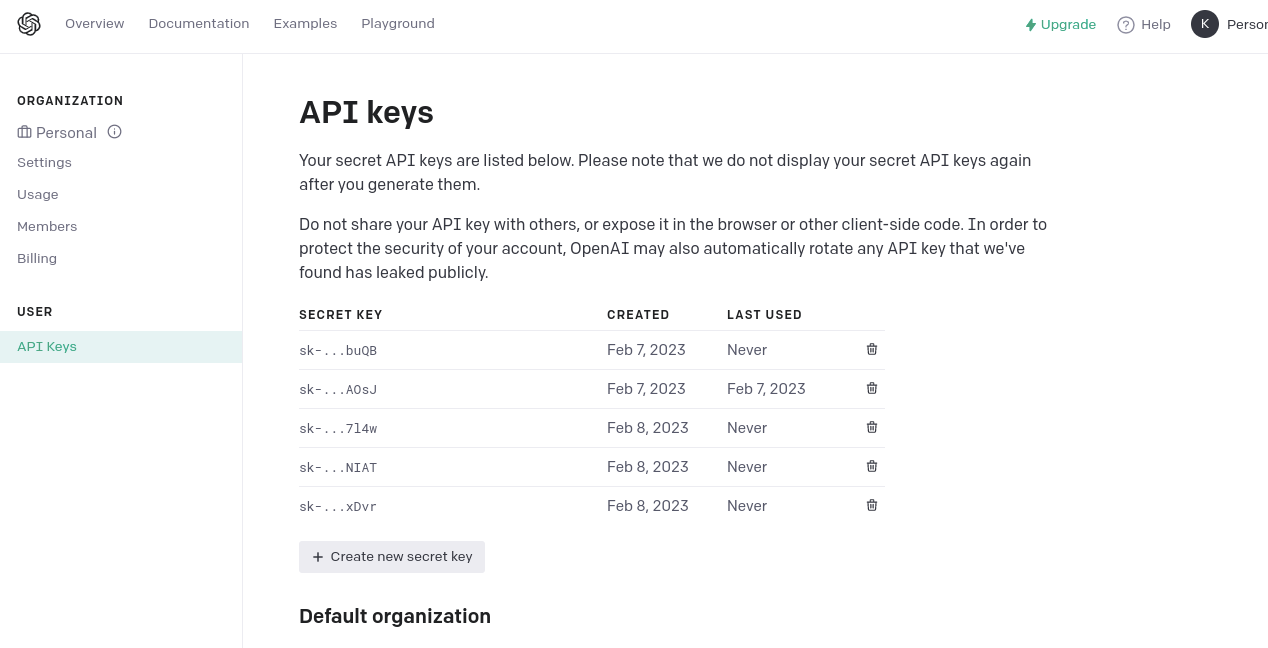View the Usage page in sidebar
This screenshot has width=1268, height=648.
38,195
